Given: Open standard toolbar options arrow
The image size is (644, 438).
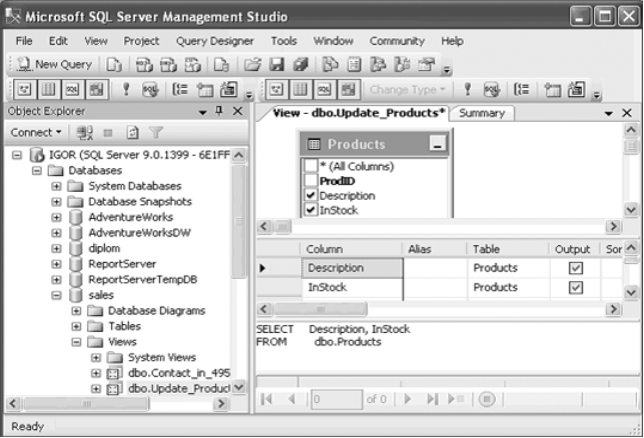Looking at the screenshot, I should [446, 70].
